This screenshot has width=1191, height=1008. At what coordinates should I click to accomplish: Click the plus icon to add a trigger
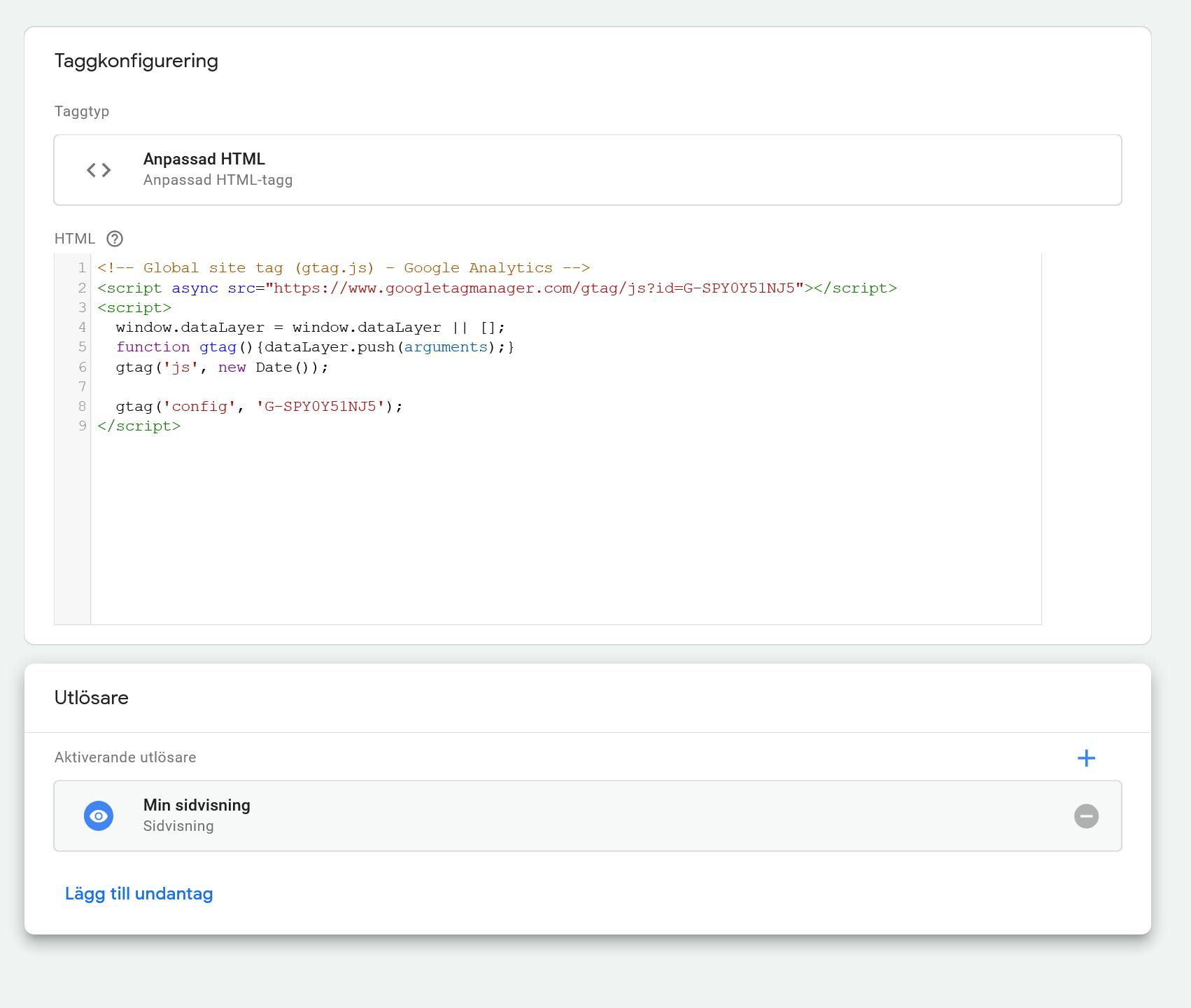pyautogui.click(x=1086, y=758)
